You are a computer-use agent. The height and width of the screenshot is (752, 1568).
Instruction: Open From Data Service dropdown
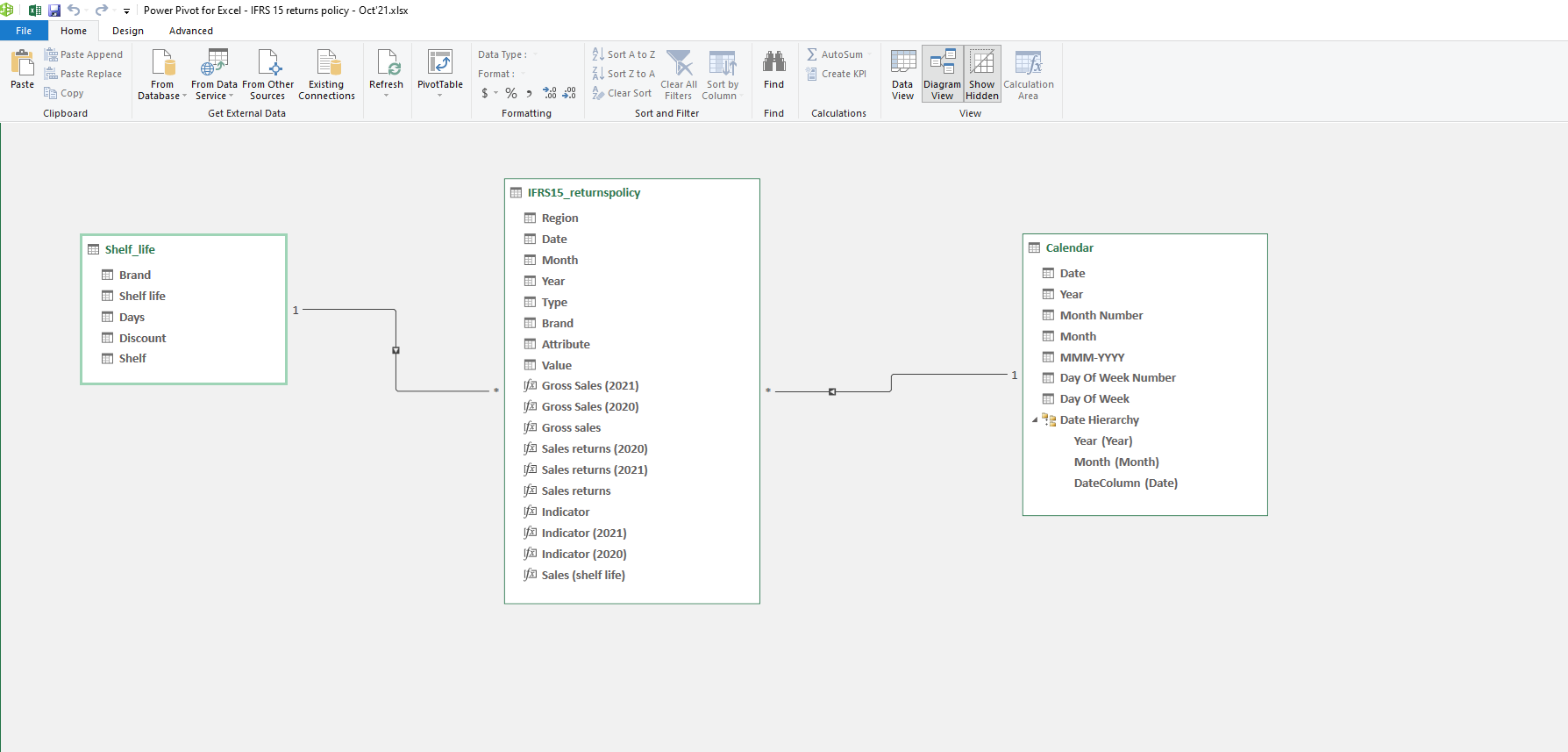pyautogui.click(x=214, y=75)
